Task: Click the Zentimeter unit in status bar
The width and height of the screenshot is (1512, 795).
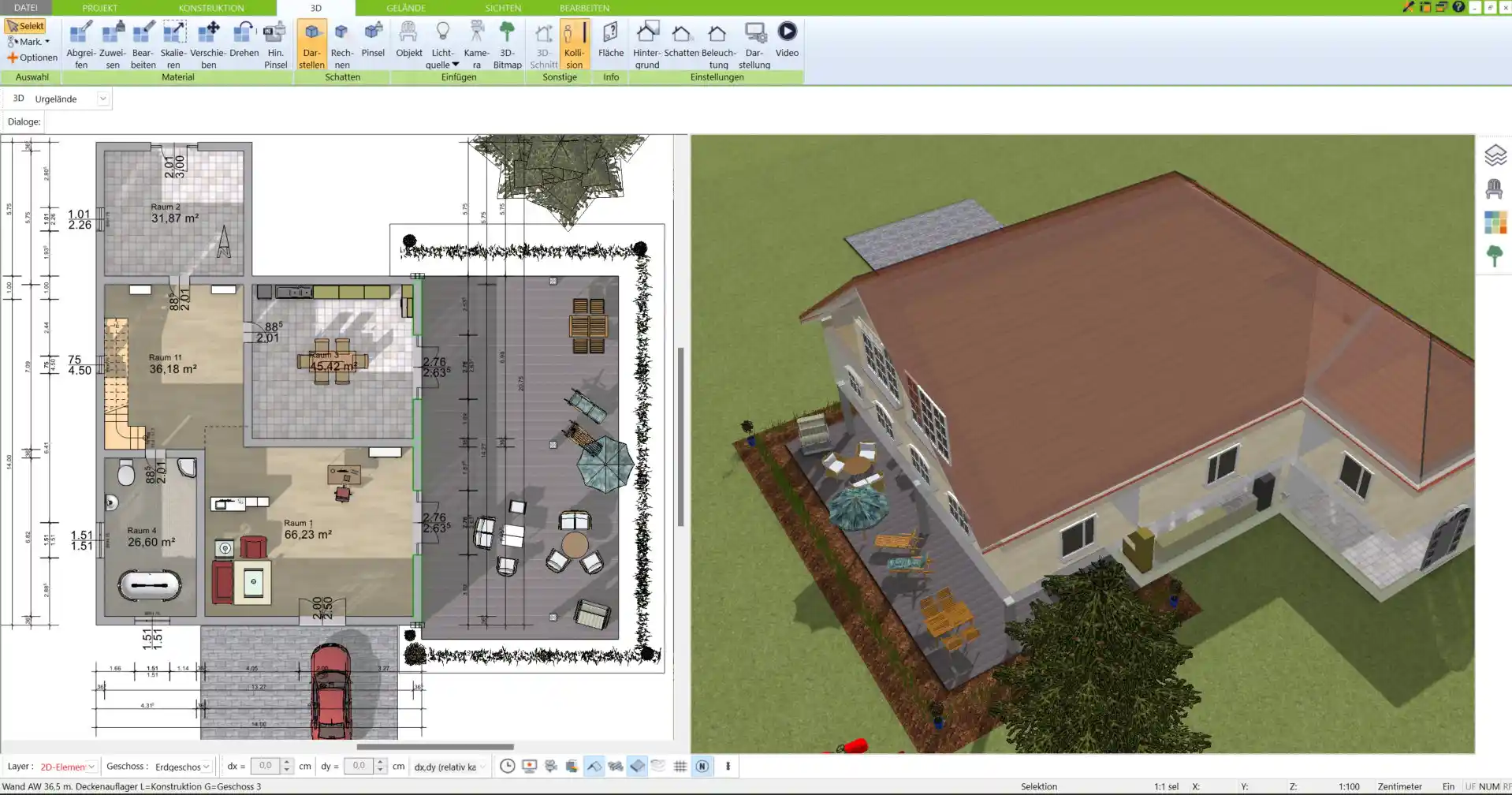Action: tap(1399, 786)
